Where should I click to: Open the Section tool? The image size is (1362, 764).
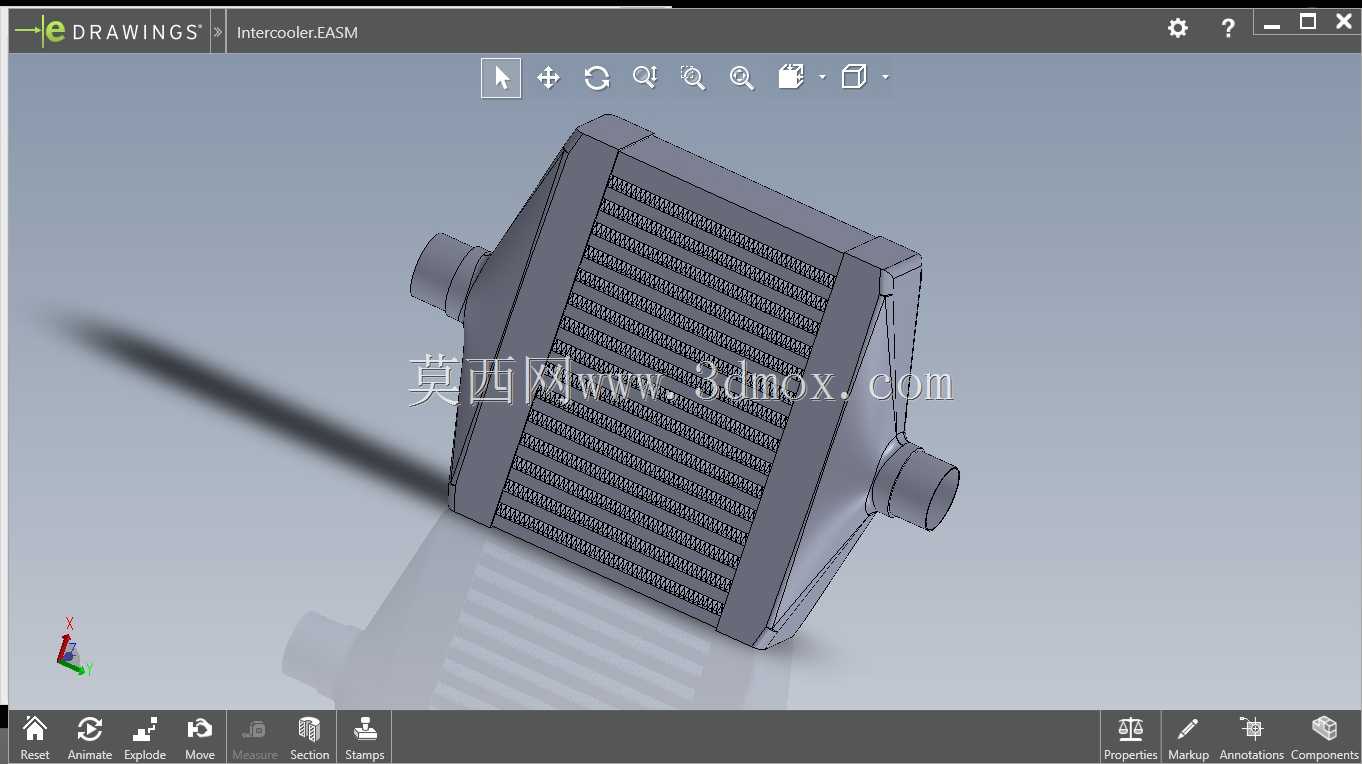[310, 737]
